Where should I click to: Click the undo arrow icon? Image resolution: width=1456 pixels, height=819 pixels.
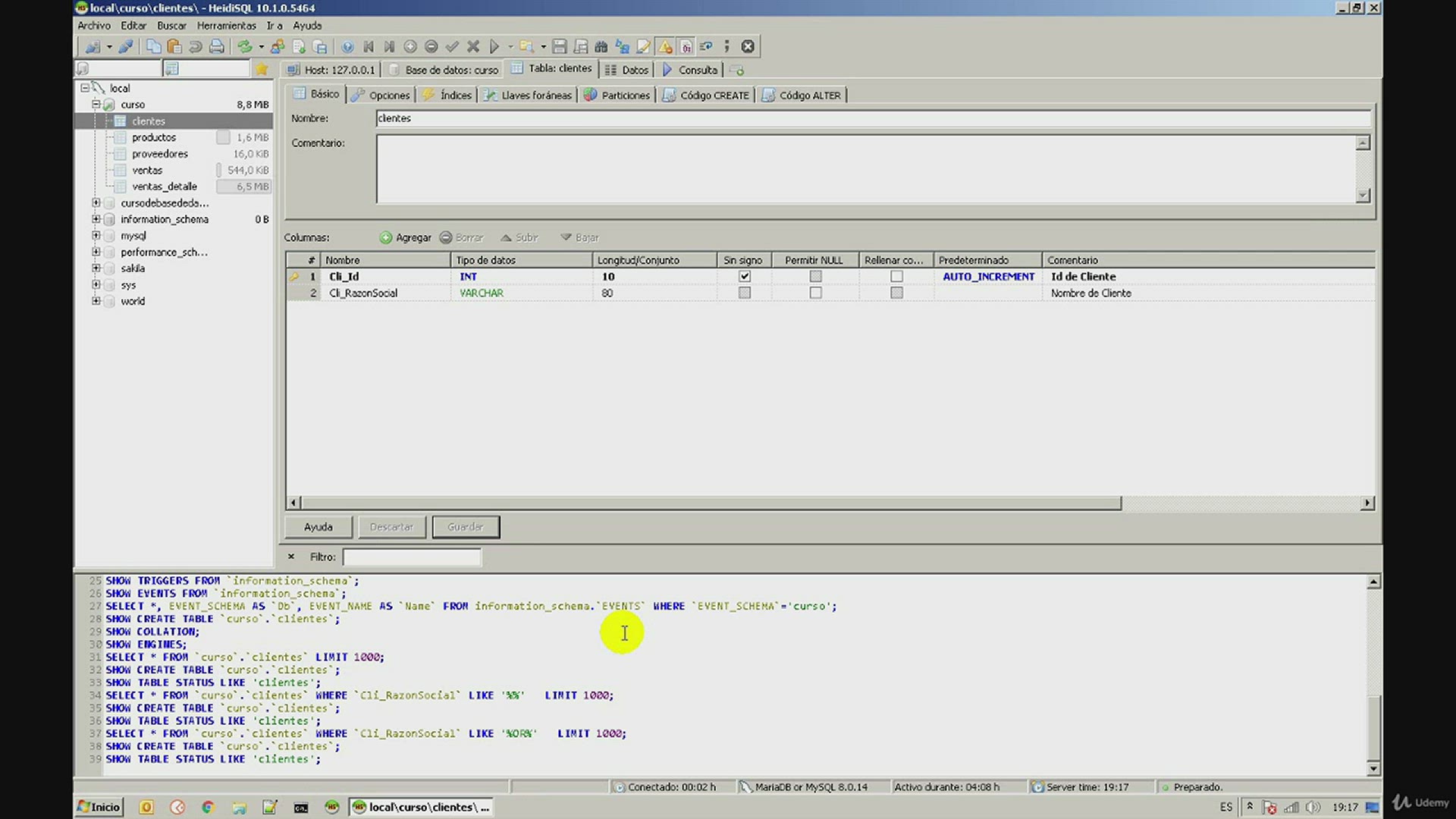click(196, 47)
